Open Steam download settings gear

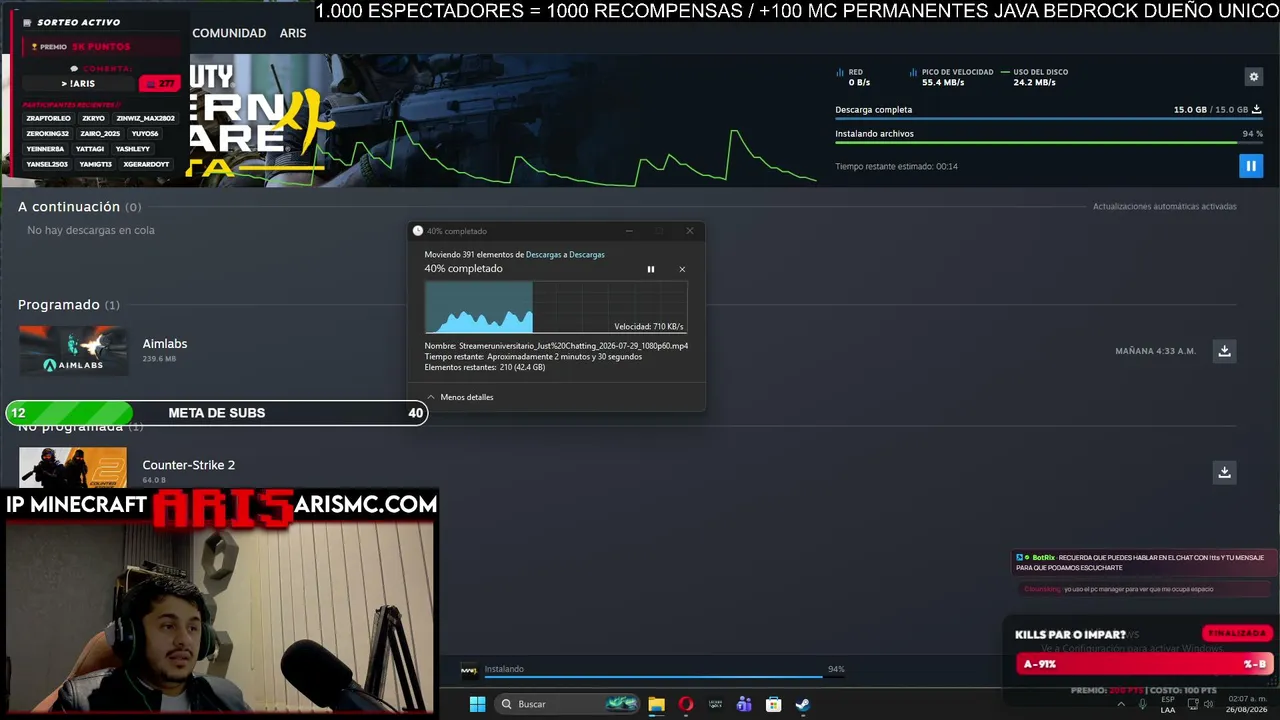(1253, 77)
